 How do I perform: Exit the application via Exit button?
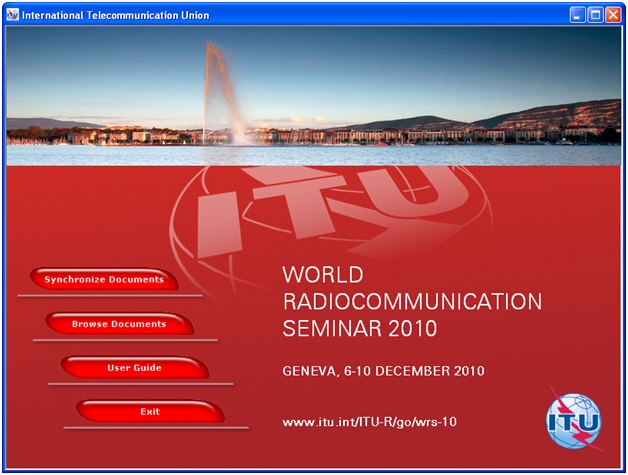[x=150, y=411]
